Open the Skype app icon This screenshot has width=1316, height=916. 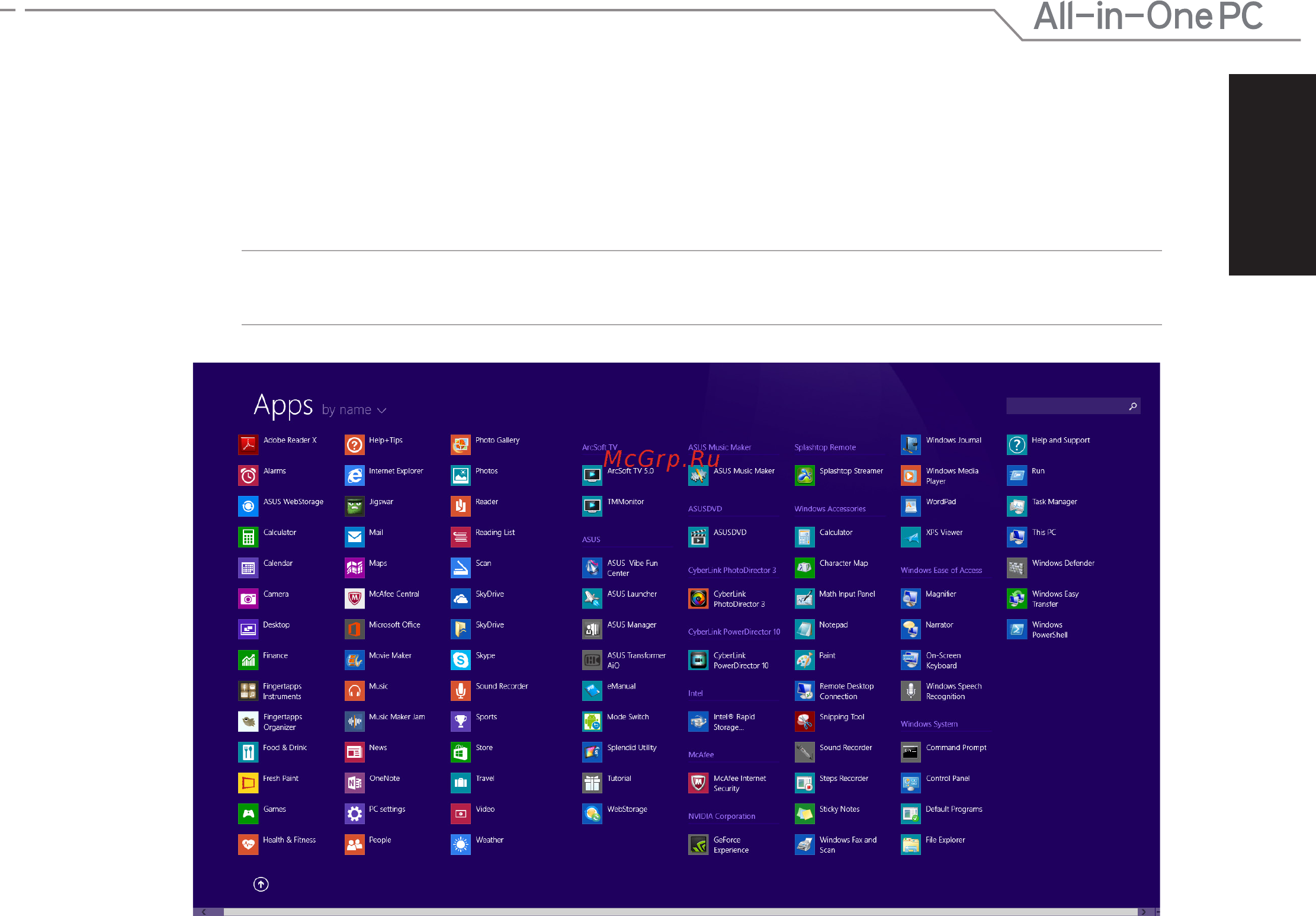coord(460,660)
